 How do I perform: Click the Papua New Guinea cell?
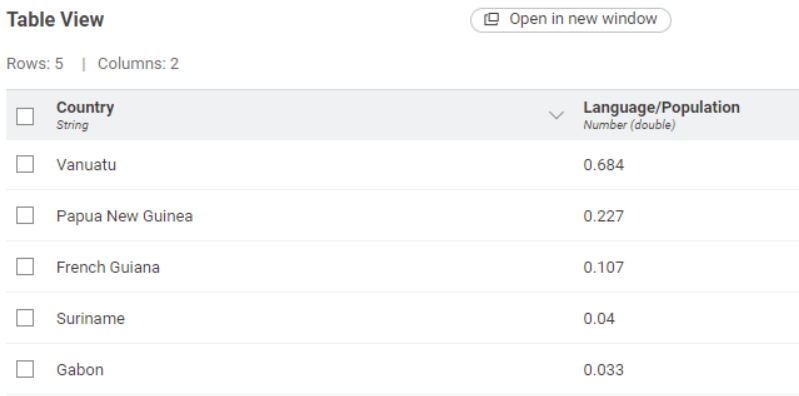coord(124,216)
